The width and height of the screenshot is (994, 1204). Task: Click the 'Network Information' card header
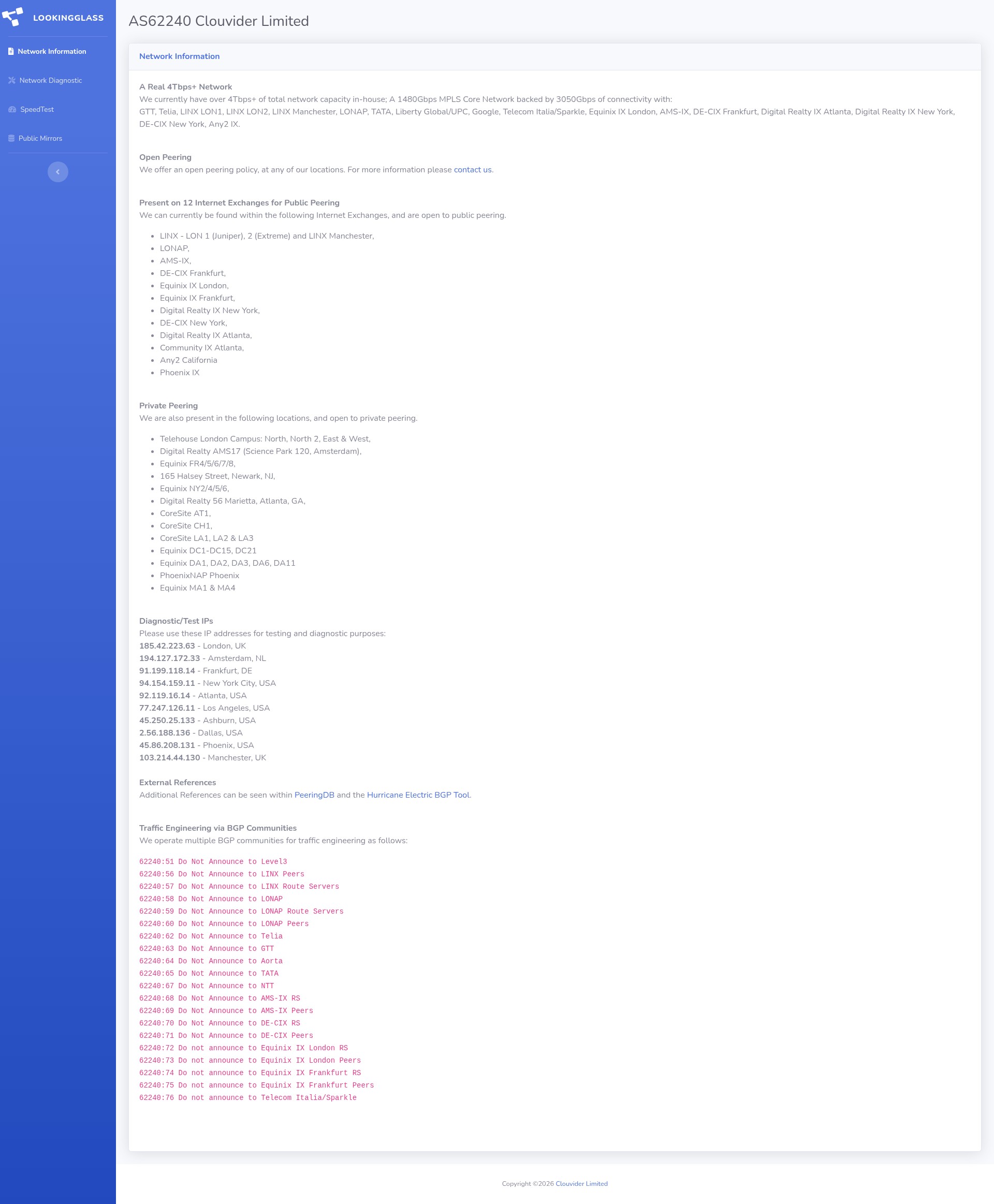(x=179, y=56)
